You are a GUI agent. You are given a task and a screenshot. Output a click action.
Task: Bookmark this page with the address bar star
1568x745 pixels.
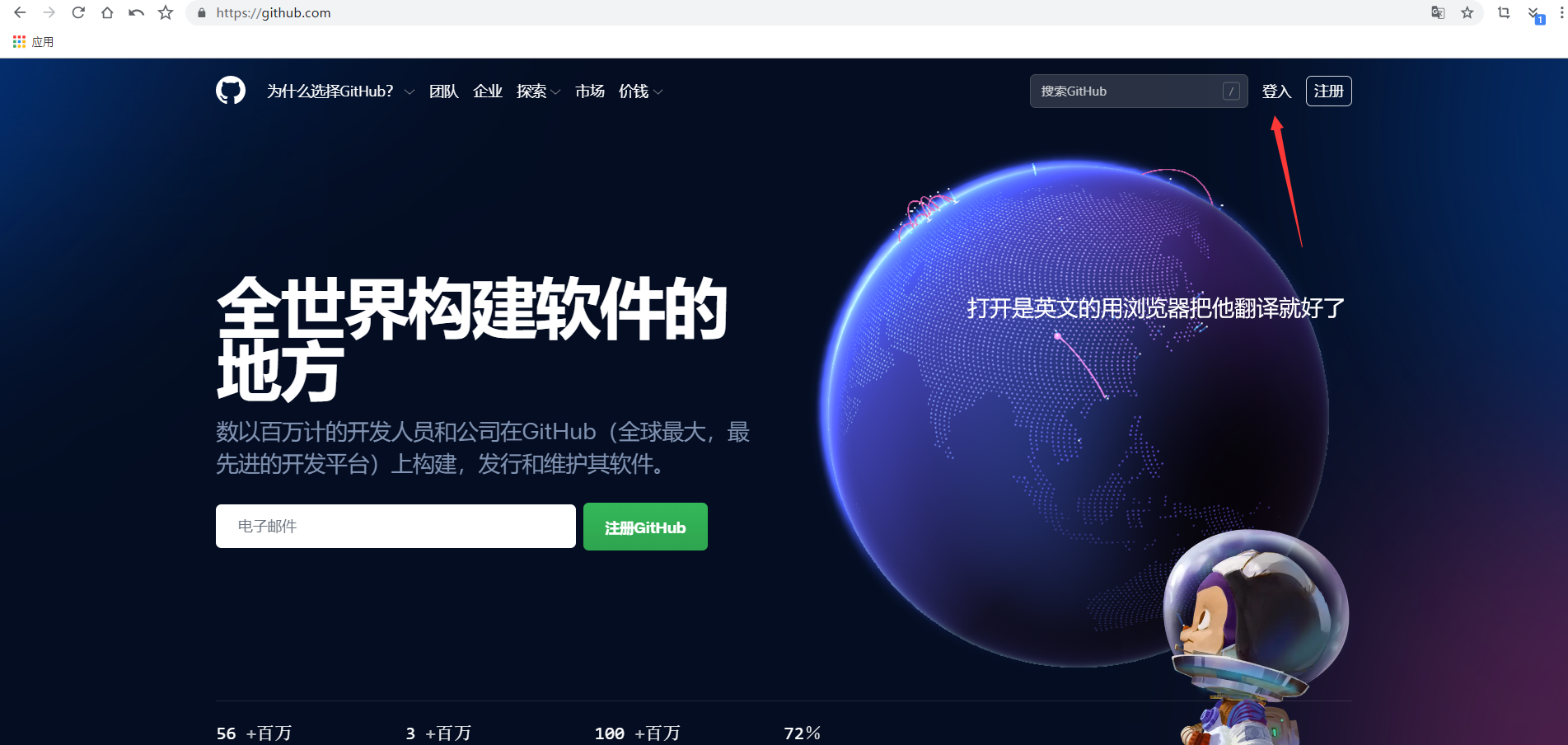coord(1467,13)
